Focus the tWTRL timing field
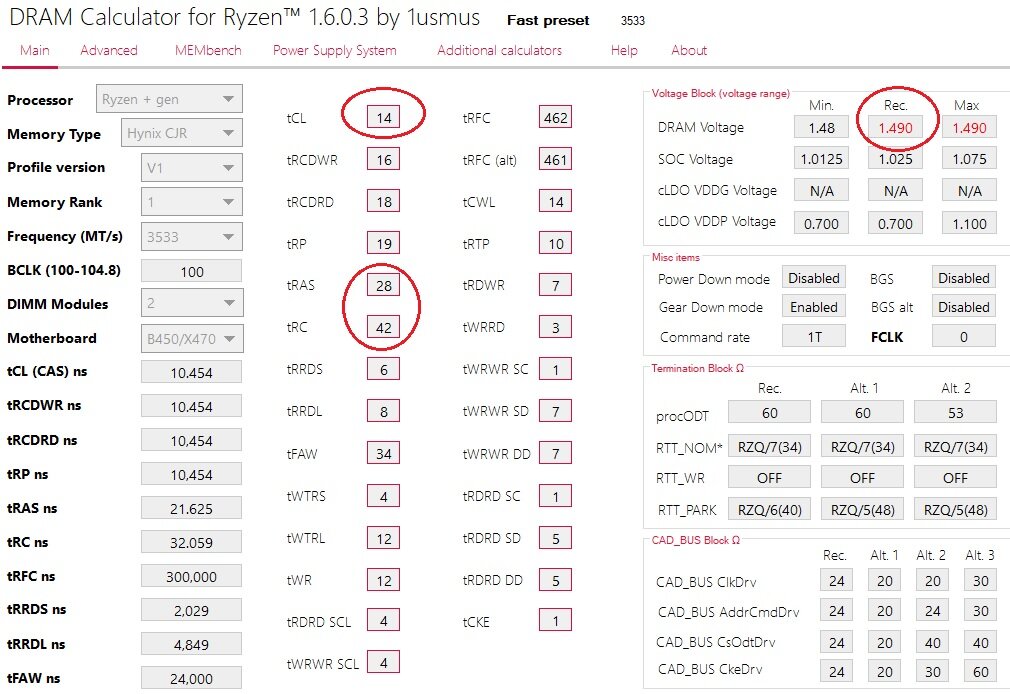 point(383,538)
